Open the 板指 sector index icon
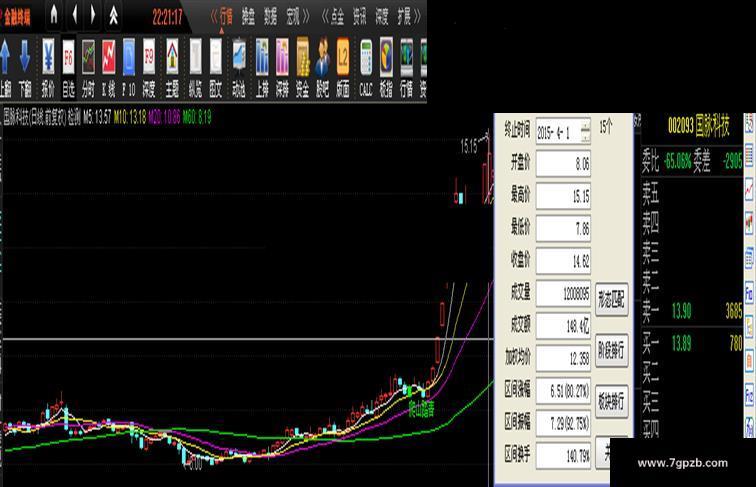Viewport: 756px width, 487px height. [386, 57]
